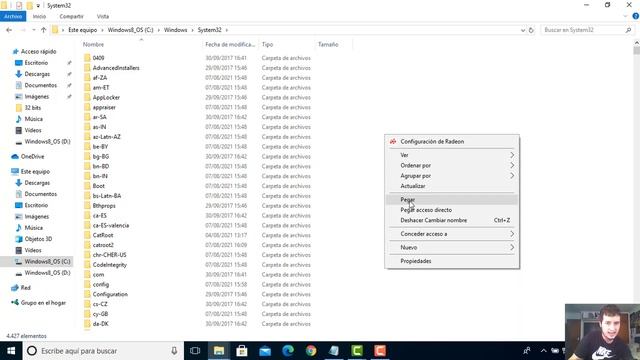Click the Música note icon under Acceso rápido
Viewport: 640px width, 360px height.
pos(18,119)
